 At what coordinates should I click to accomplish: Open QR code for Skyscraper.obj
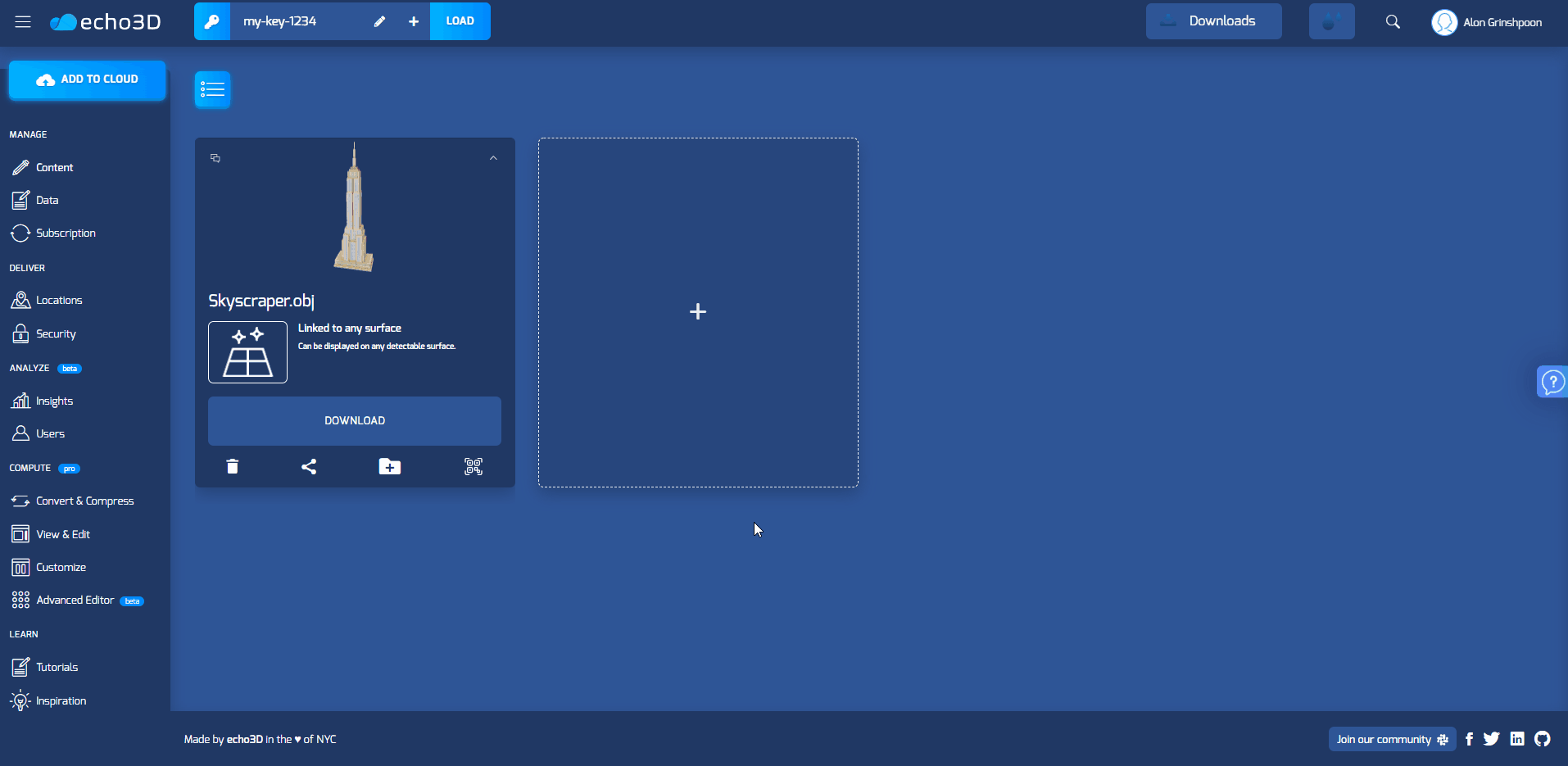click(474, 466)
